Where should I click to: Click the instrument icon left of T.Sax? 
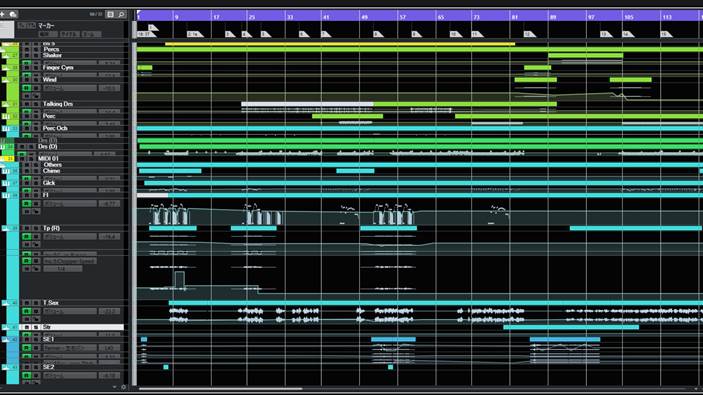click(5, 303)
